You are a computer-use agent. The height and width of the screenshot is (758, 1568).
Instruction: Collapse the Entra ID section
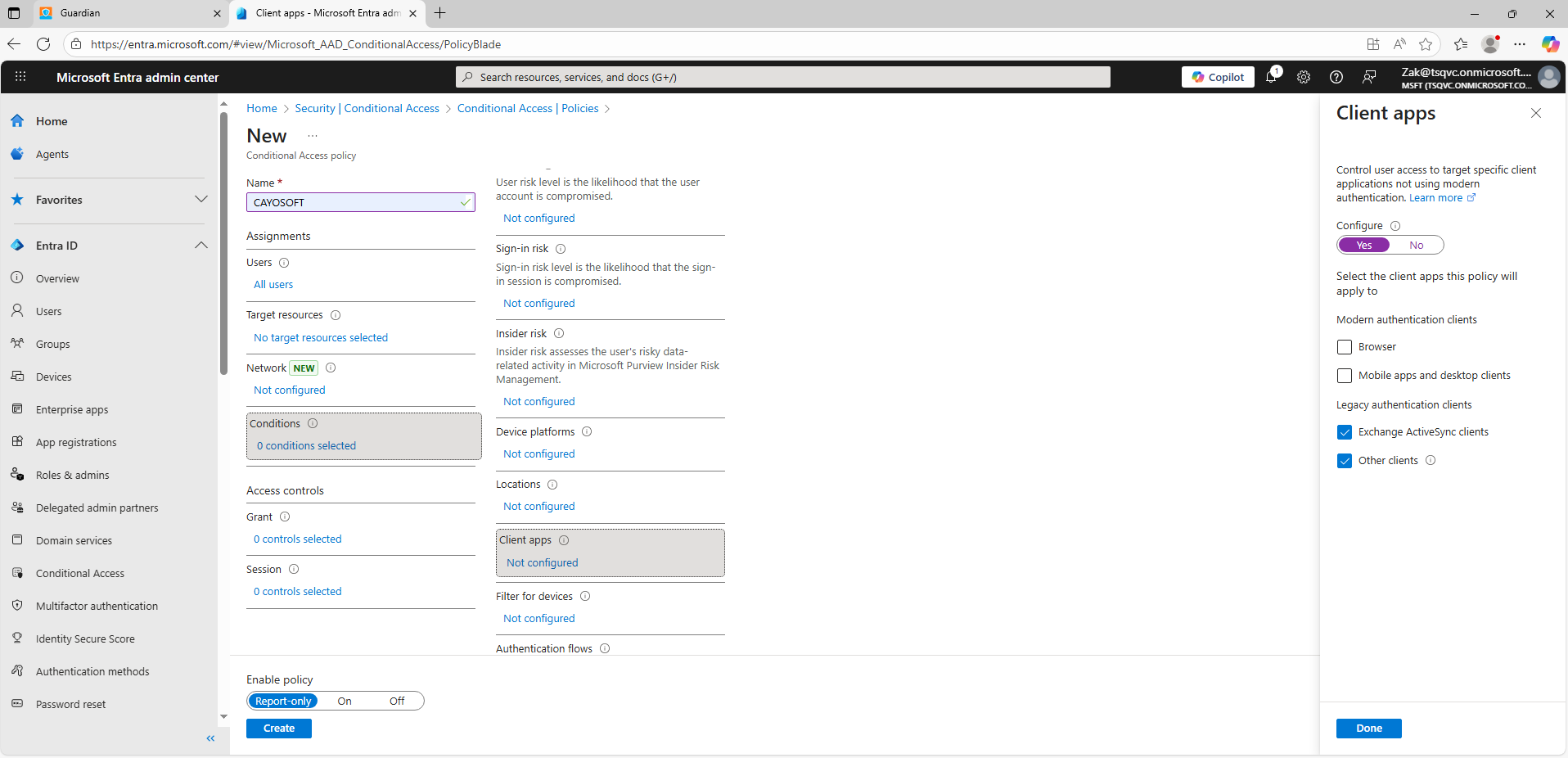tap(201, 246)
